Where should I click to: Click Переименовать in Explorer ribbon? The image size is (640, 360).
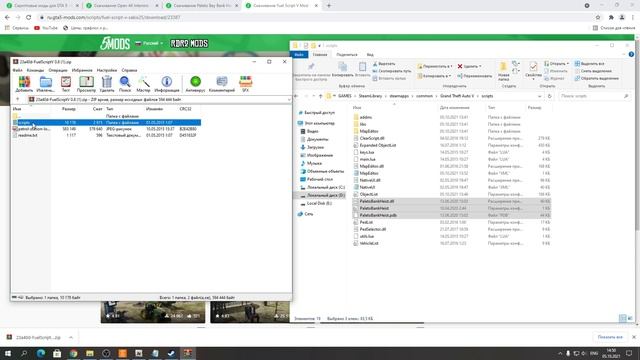click(x=475, y=76)
